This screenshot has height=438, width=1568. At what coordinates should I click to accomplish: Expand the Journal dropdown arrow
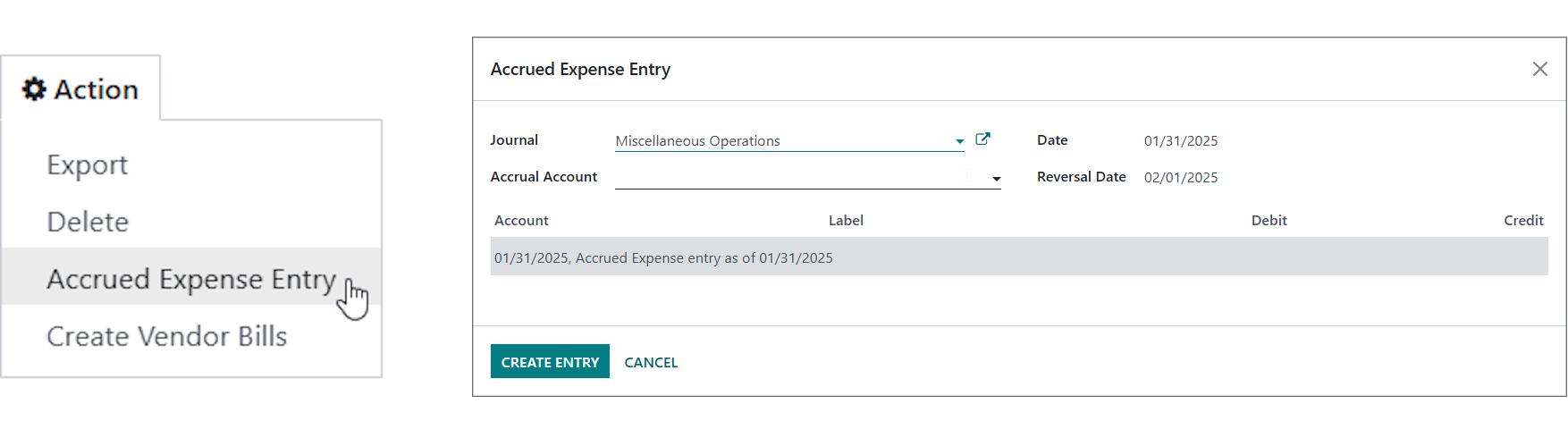pos(959,141)
